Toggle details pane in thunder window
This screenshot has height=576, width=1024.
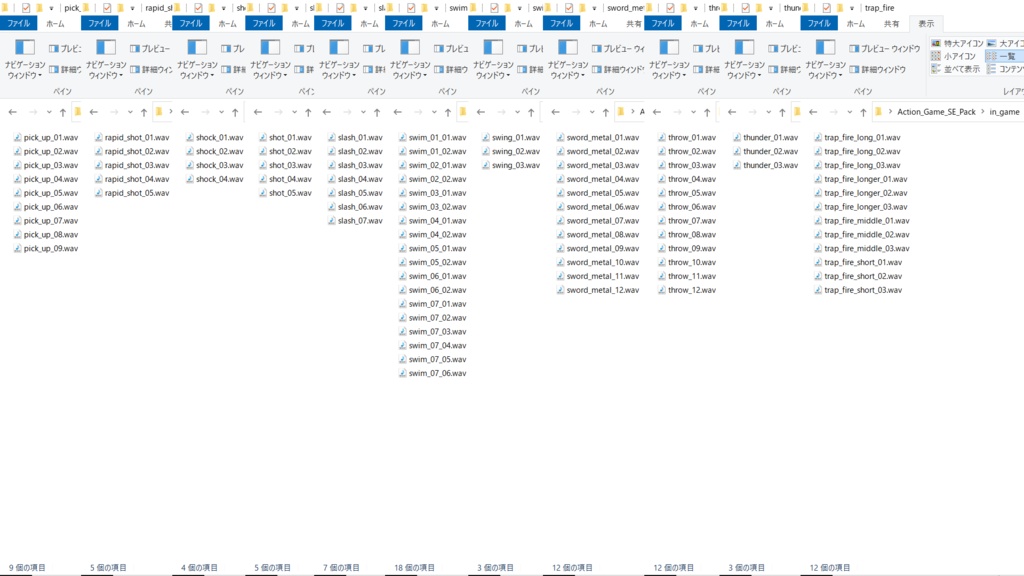point(784,69)
